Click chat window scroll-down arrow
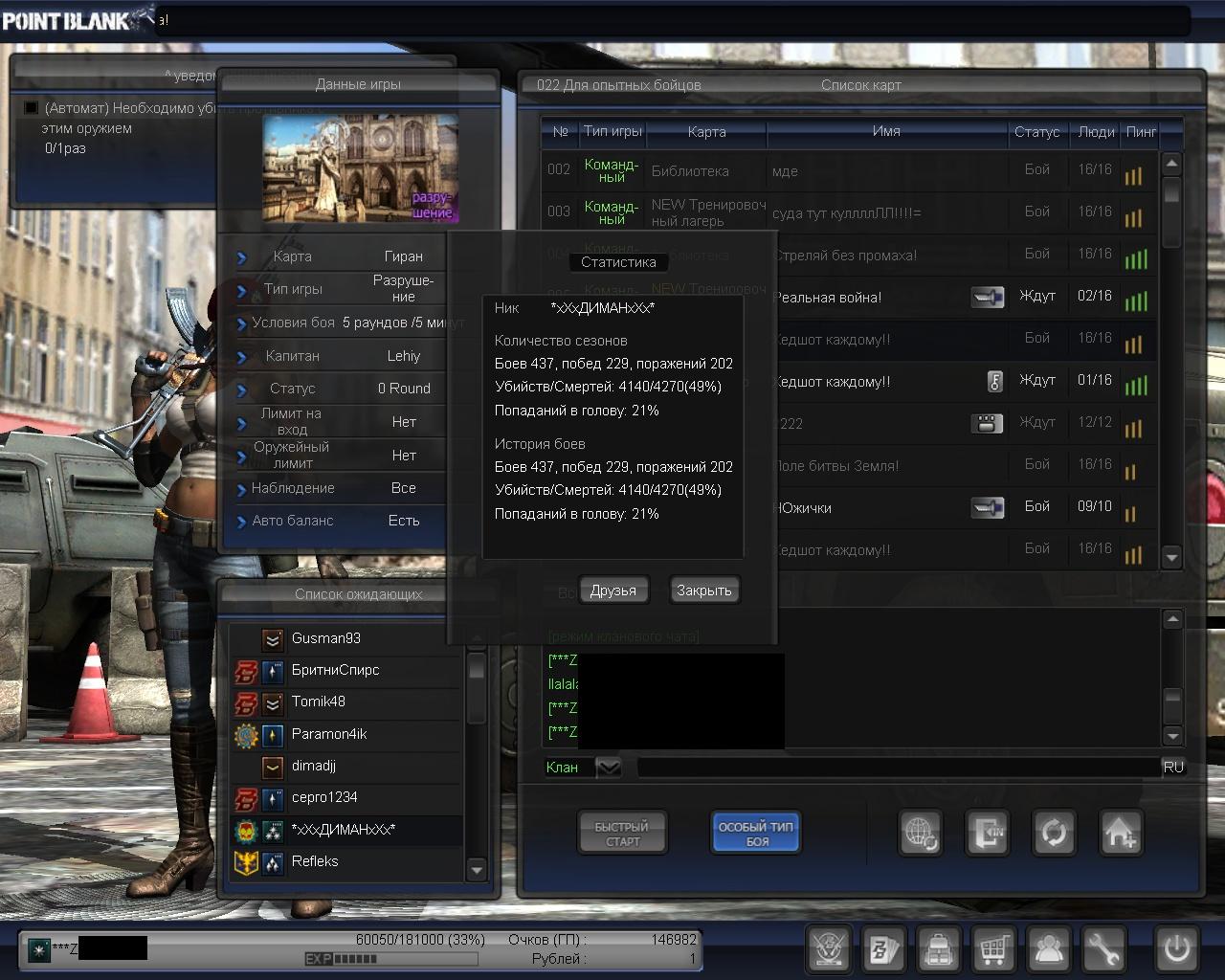The image size is (1225, 980). point(1173,736)
